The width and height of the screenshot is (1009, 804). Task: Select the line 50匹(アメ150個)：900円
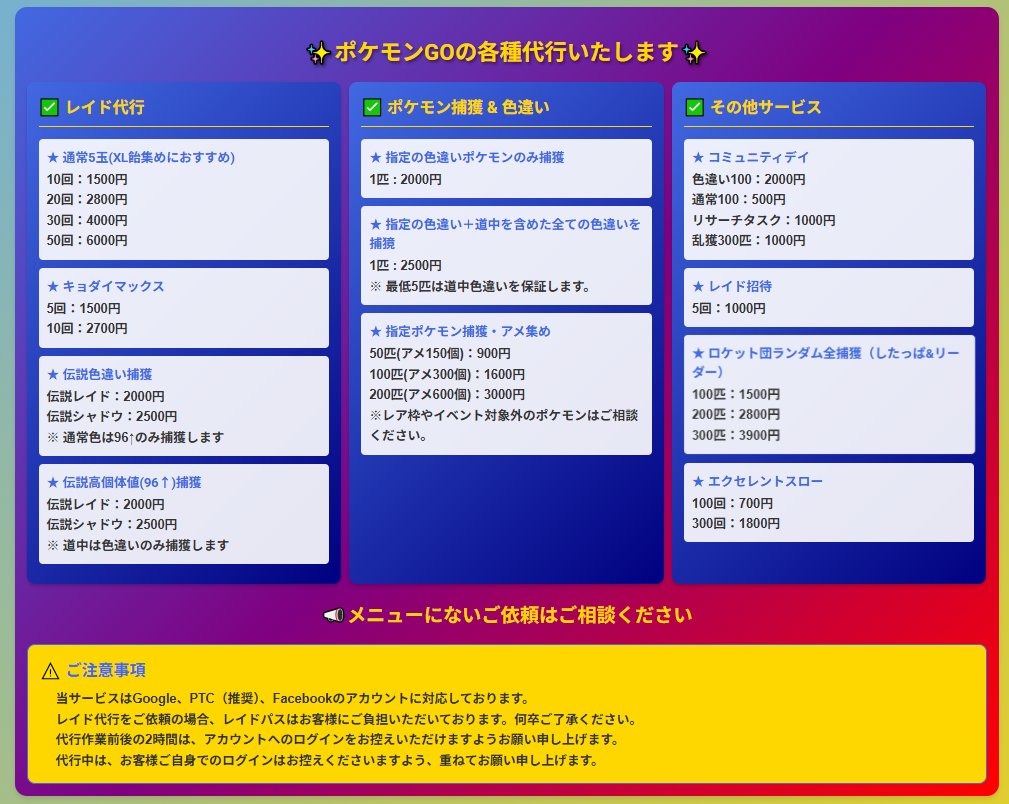coord(440,353)
